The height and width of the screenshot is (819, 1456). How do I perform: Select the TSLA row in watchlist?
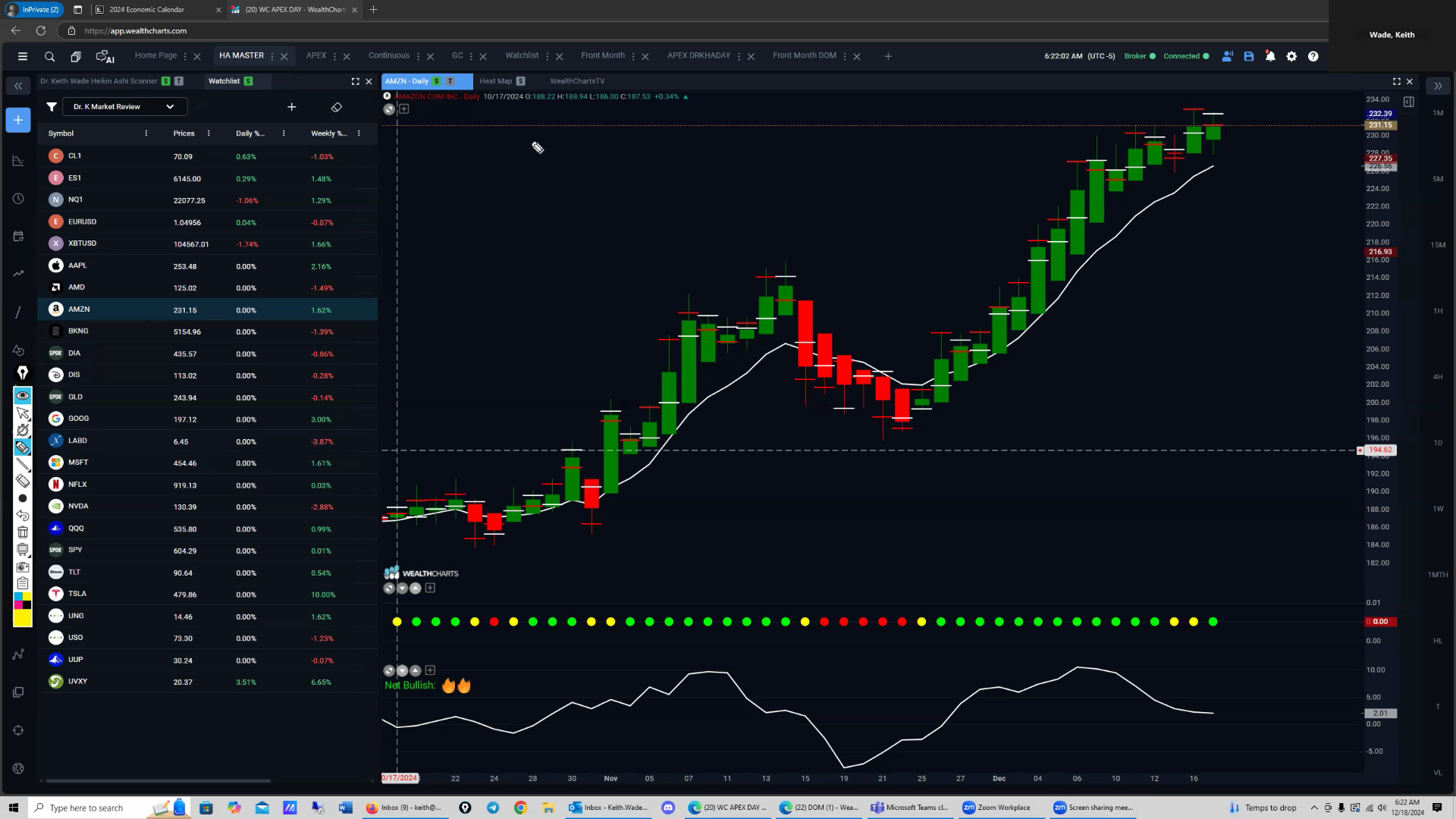pos(208,594)
